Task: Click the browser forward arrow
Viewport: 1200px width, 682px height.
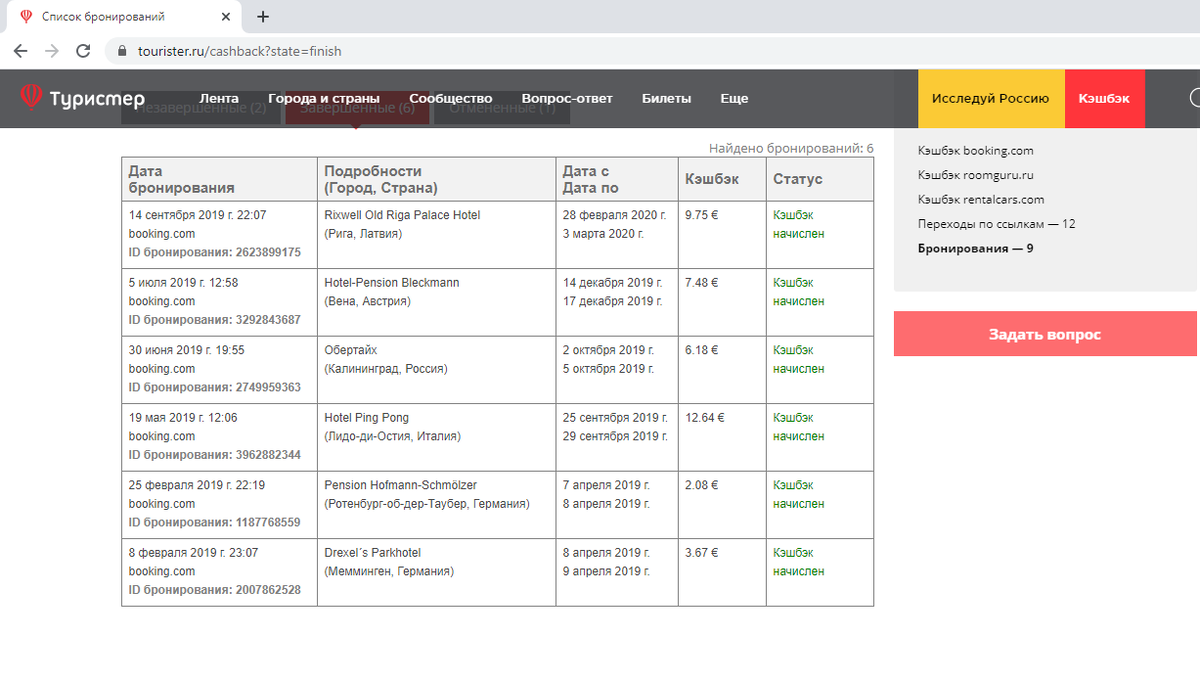Action: click(52, 50)
